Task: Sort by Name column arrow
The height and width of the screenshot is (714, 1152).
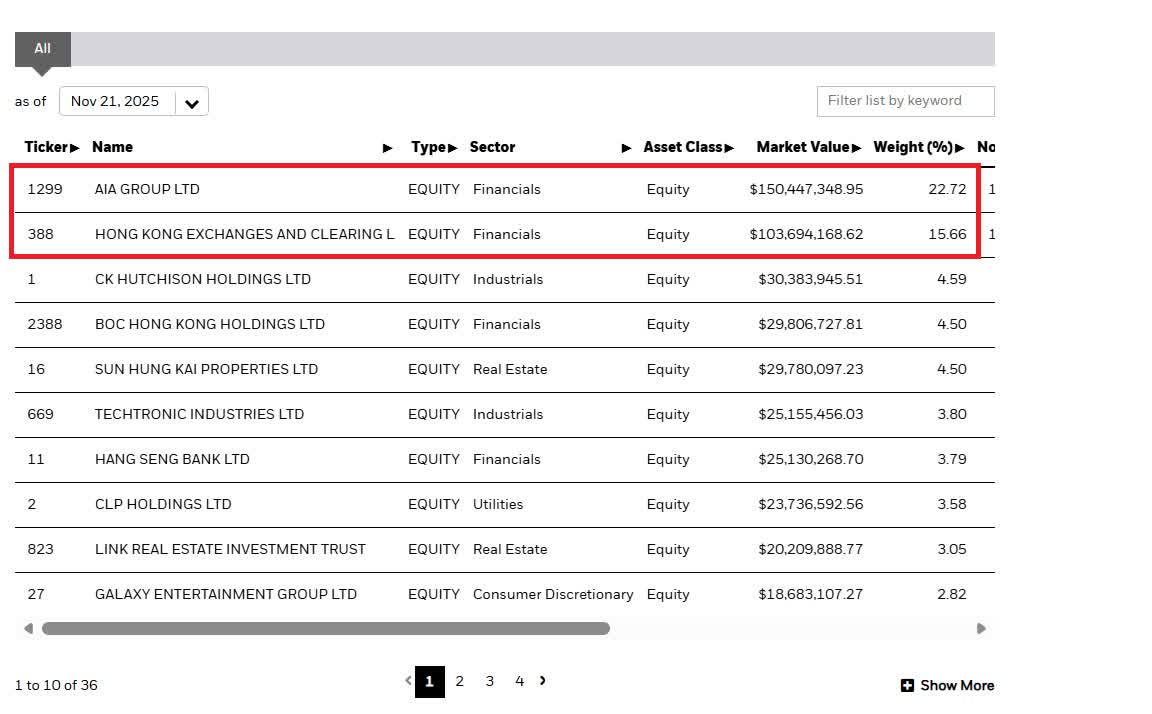Action: pyautogui.click(x=388, y=148)
